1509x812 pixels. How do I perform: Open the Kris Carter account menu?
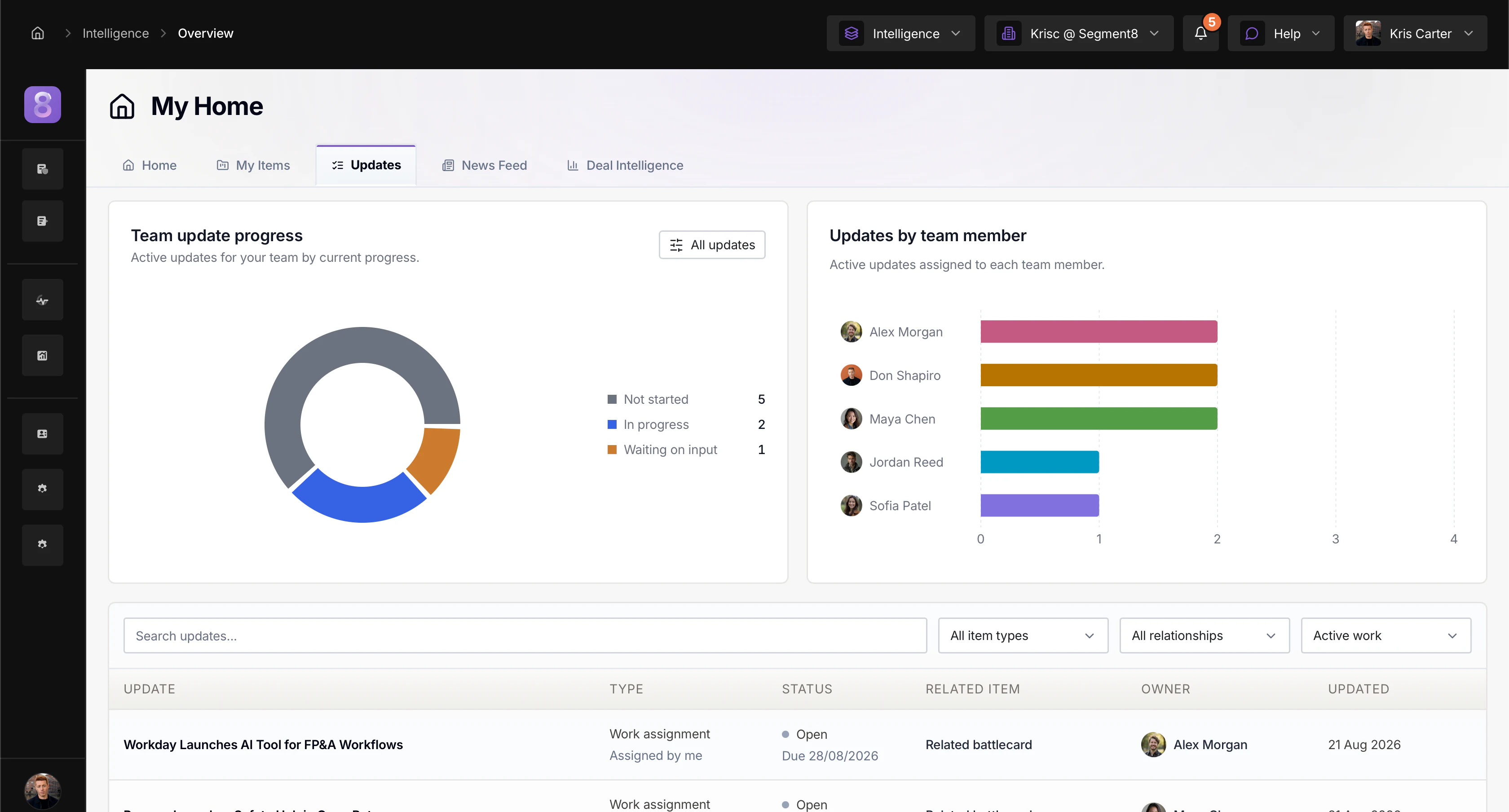pyautogui.click(x=1415, y=33)
